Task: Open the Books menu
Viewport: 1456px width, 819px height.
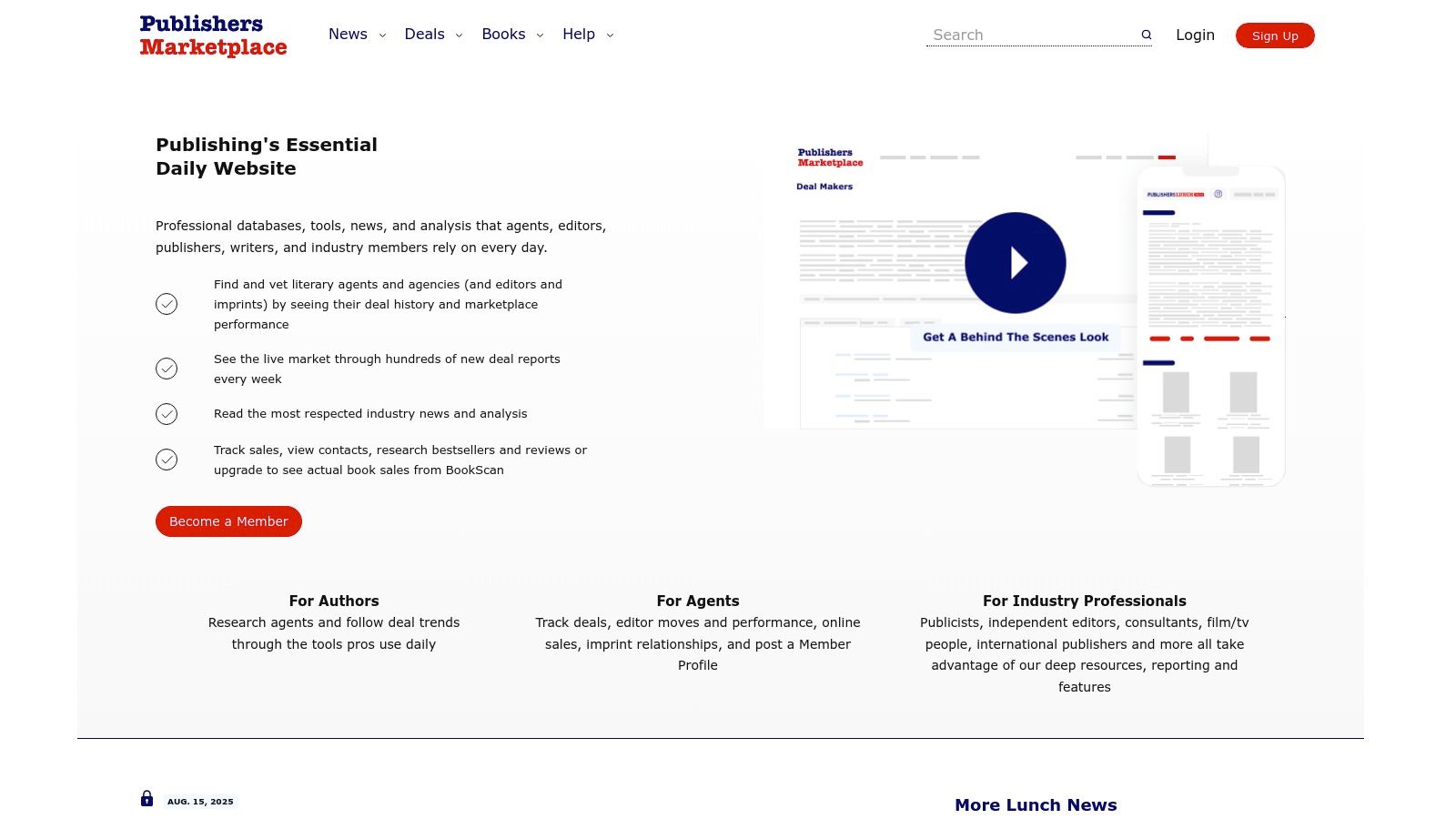Action: click(503, 35)
